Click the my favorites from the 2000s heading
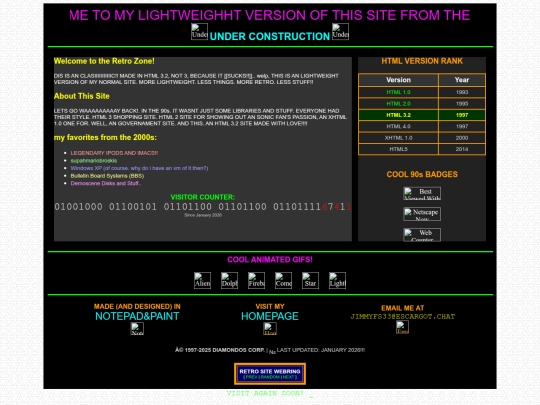 (x=105, y=137)
